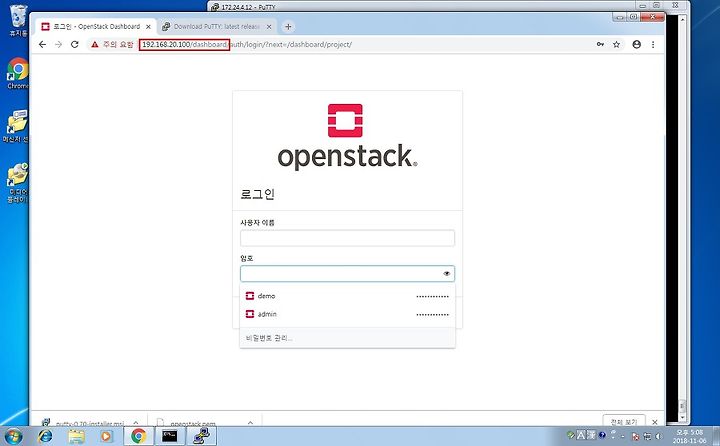Viewport: 720px width, 446px height.
Task: Expand the openstack.pem download options
Action: [250, 423]
